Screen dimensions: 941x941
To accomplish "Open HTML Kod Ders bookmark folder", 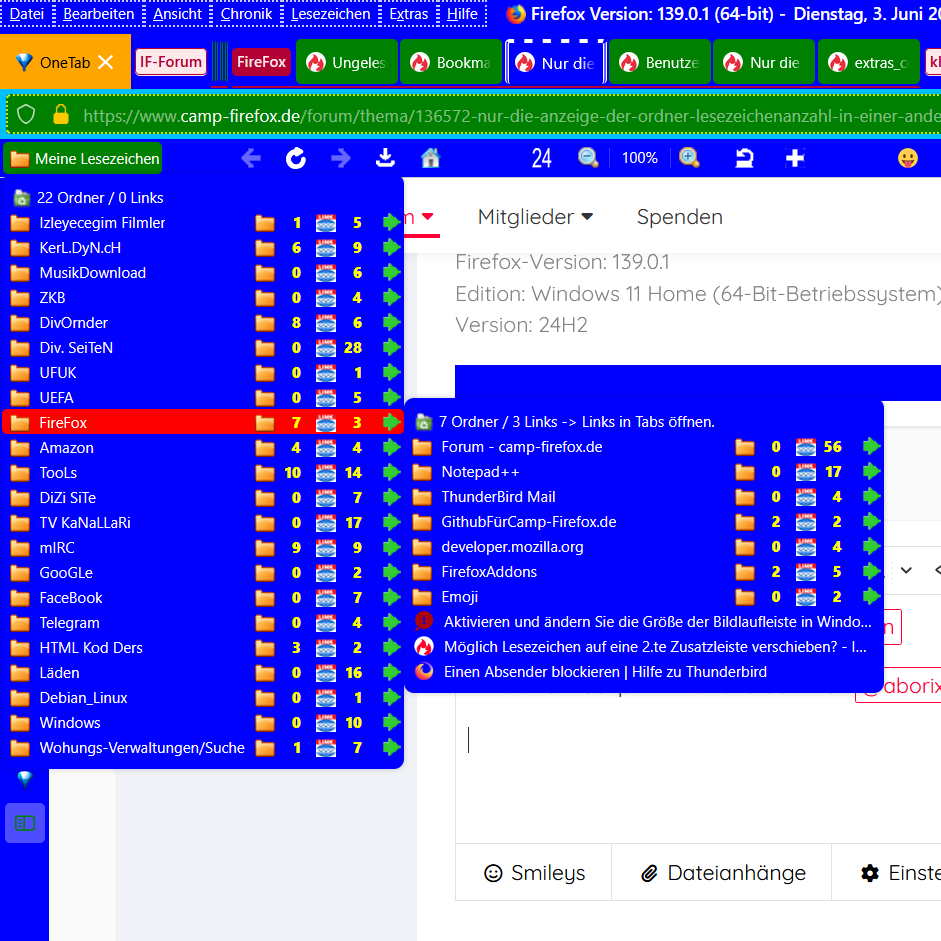I will (203, 648).
